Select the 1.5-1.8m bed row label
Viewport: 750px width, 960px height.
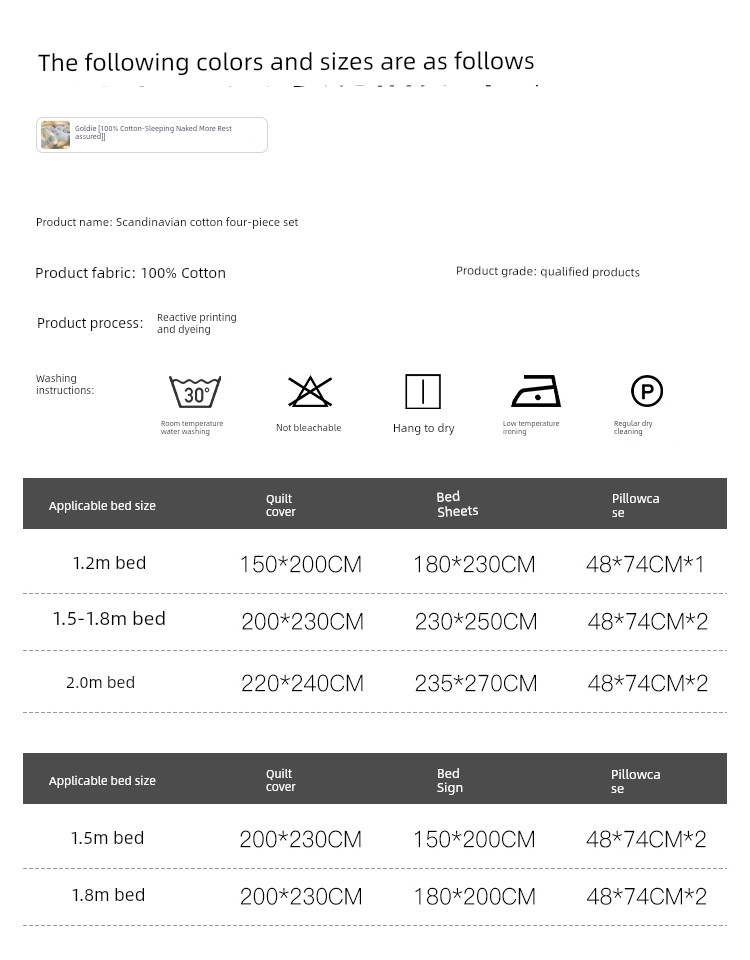pos(109,619)
